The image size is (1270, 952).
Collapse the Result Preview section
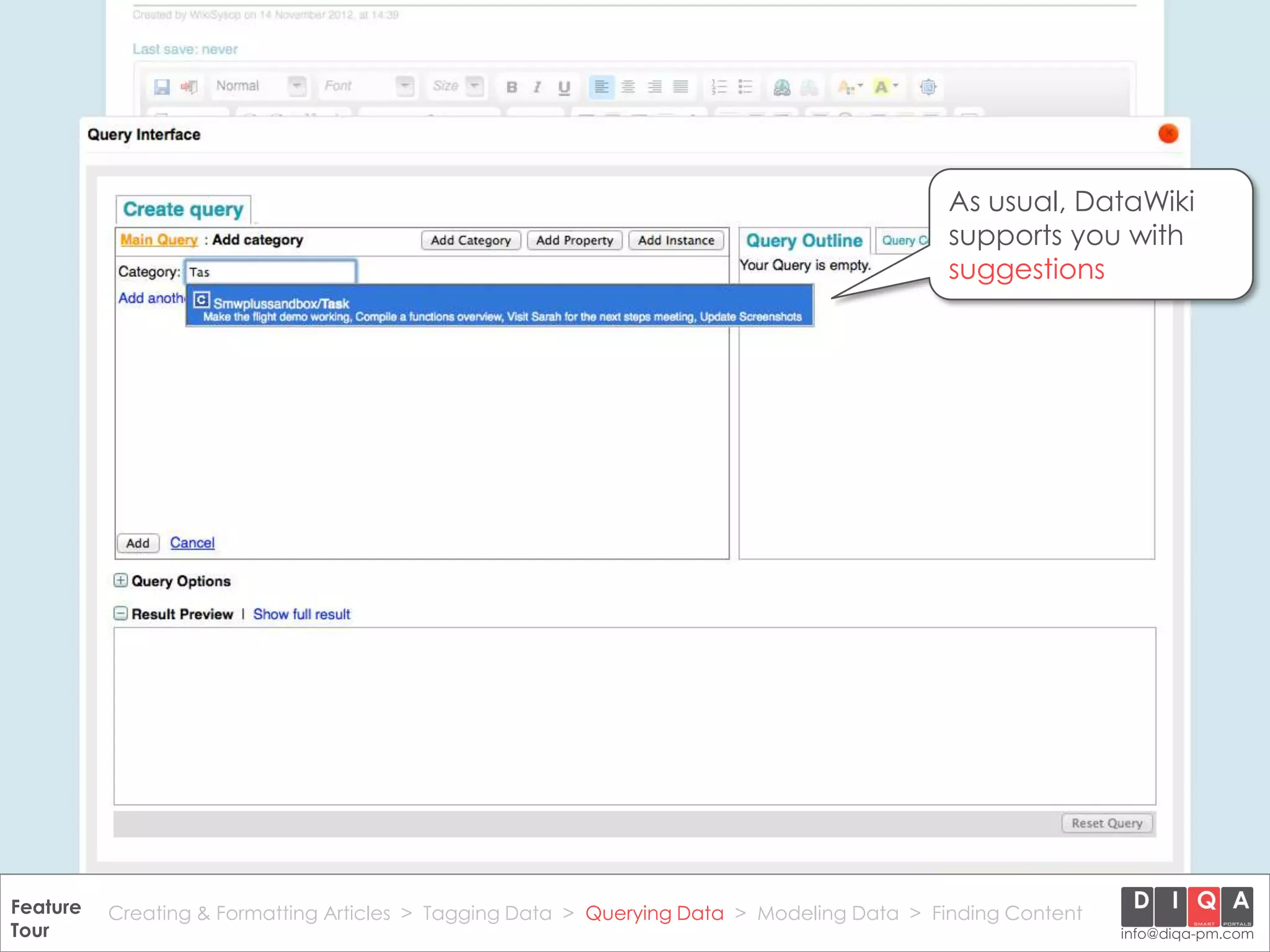click(x=121, y=614)
